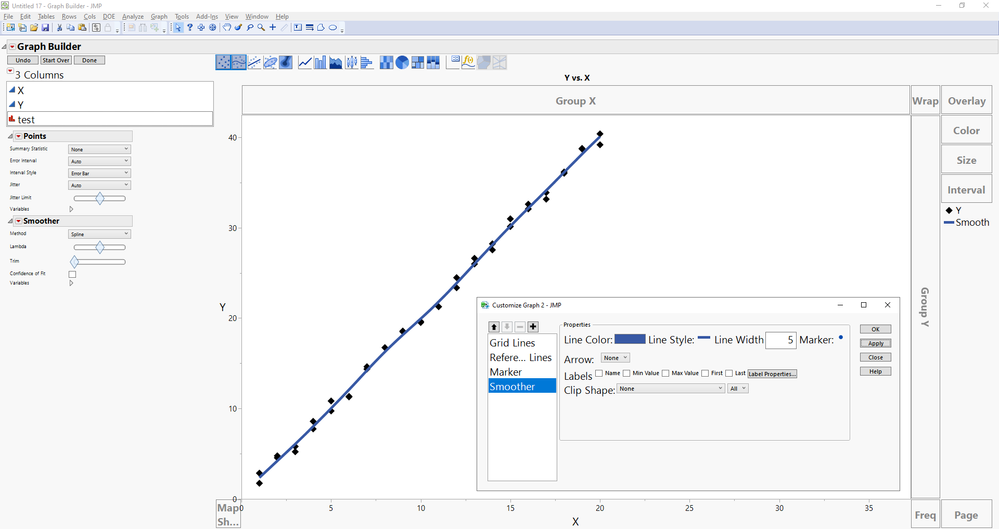
Task: Click the Lambda slider
Action: click(99, 247)
